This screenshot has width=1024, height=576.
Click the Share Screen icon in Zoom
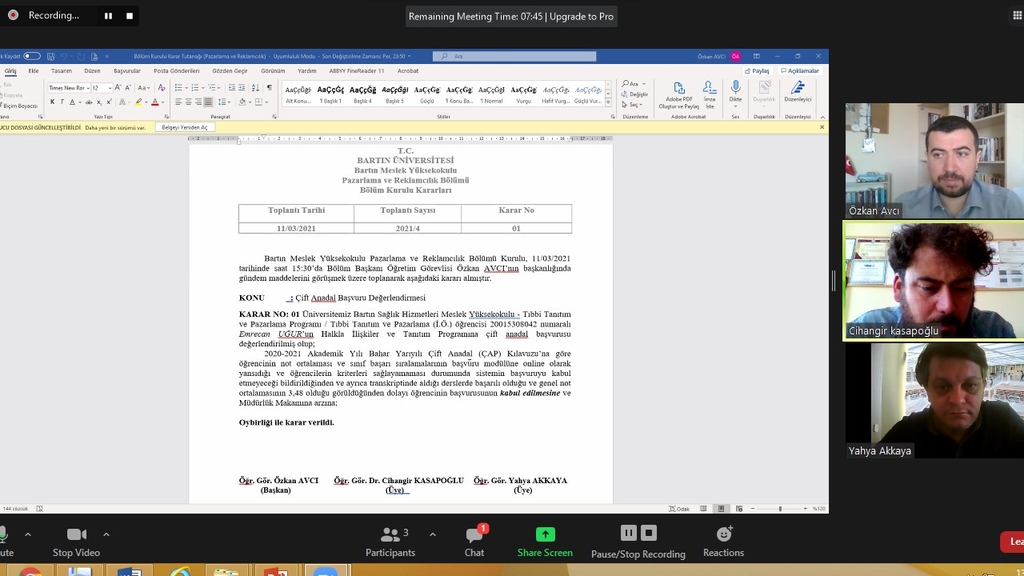click(545, 535)
